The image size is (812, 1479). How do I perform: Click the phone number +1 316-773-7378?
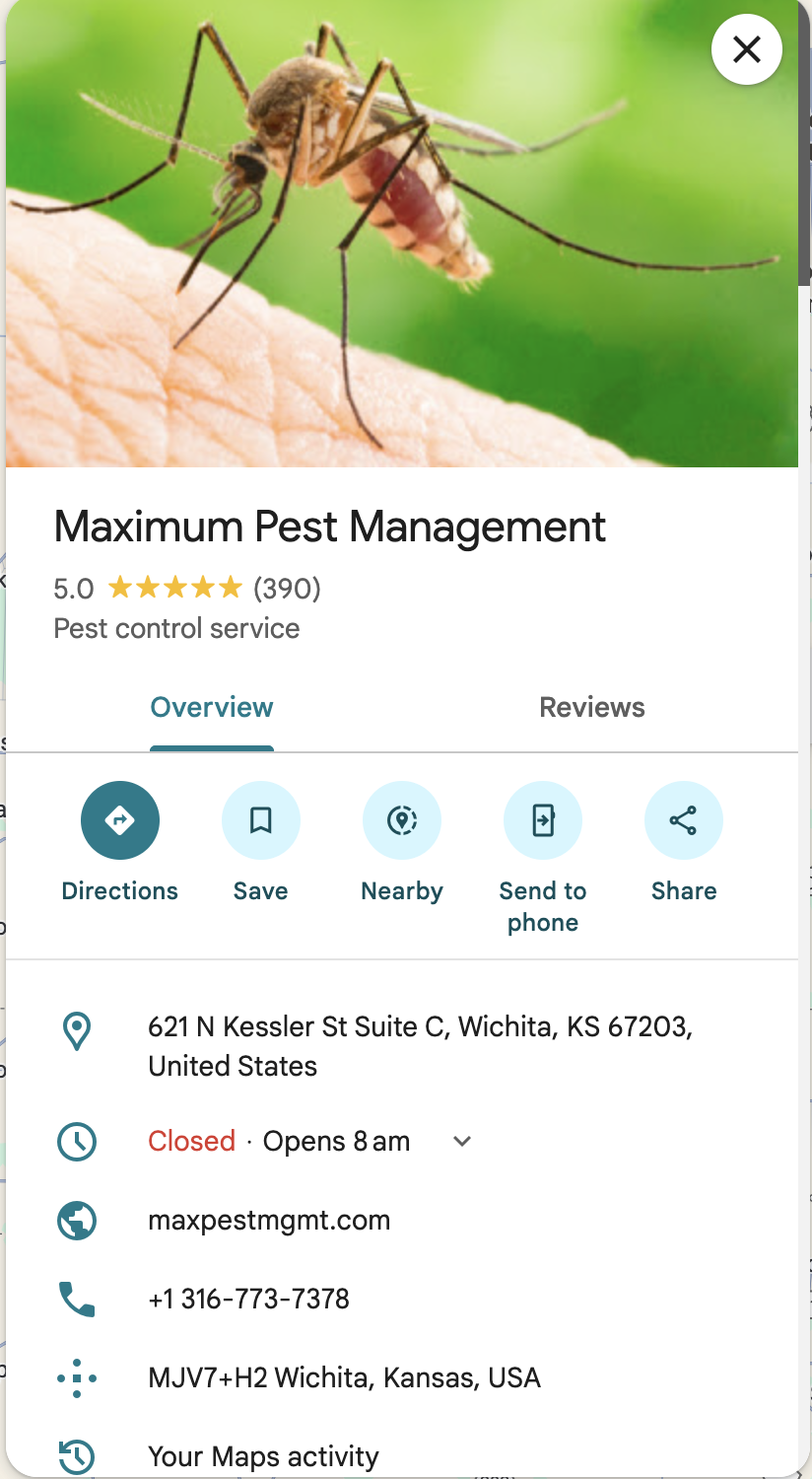(x=248, y=1300)
